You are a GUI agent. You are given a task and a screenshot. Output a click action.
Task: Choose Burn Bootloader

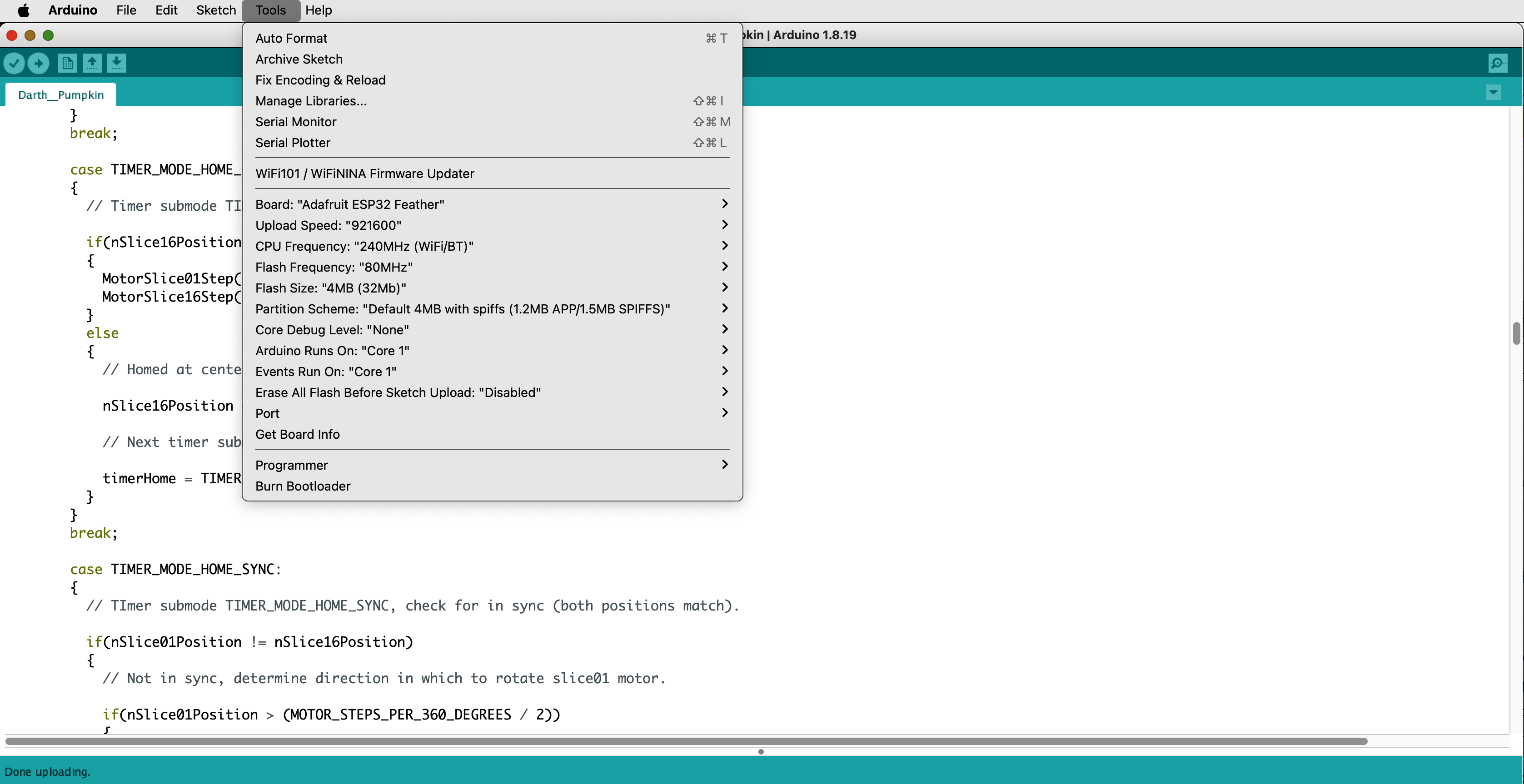pos(492,486)
